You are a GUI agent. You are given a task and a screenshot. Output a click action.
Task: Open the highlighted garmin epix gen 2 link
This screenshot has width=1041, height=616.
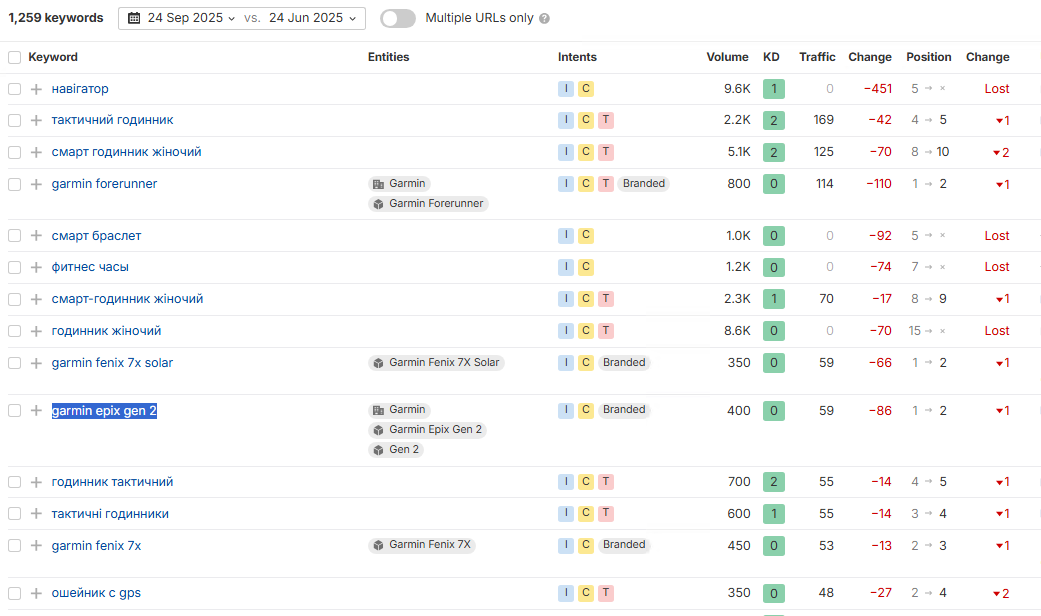click(104, 411)
